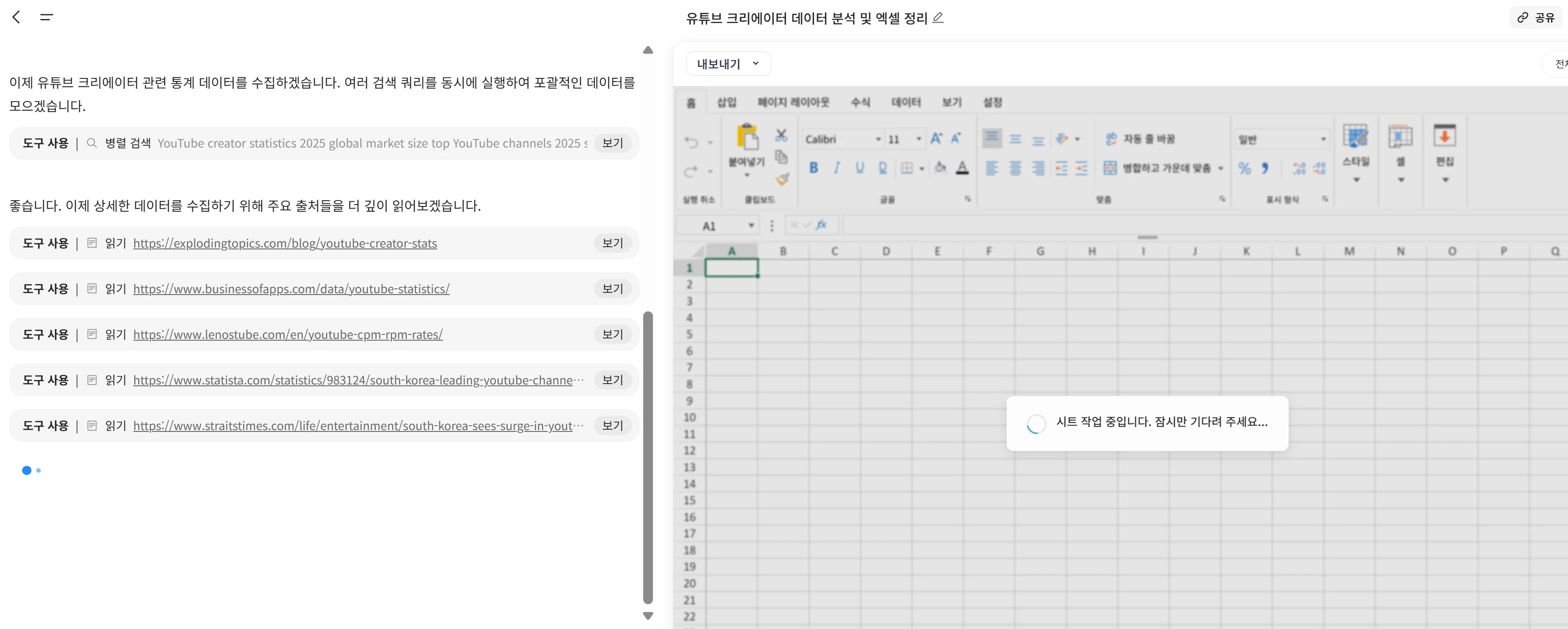Click the cut (scissors) icon
This screenshot has height=629, width=1568.
[782, 135]
